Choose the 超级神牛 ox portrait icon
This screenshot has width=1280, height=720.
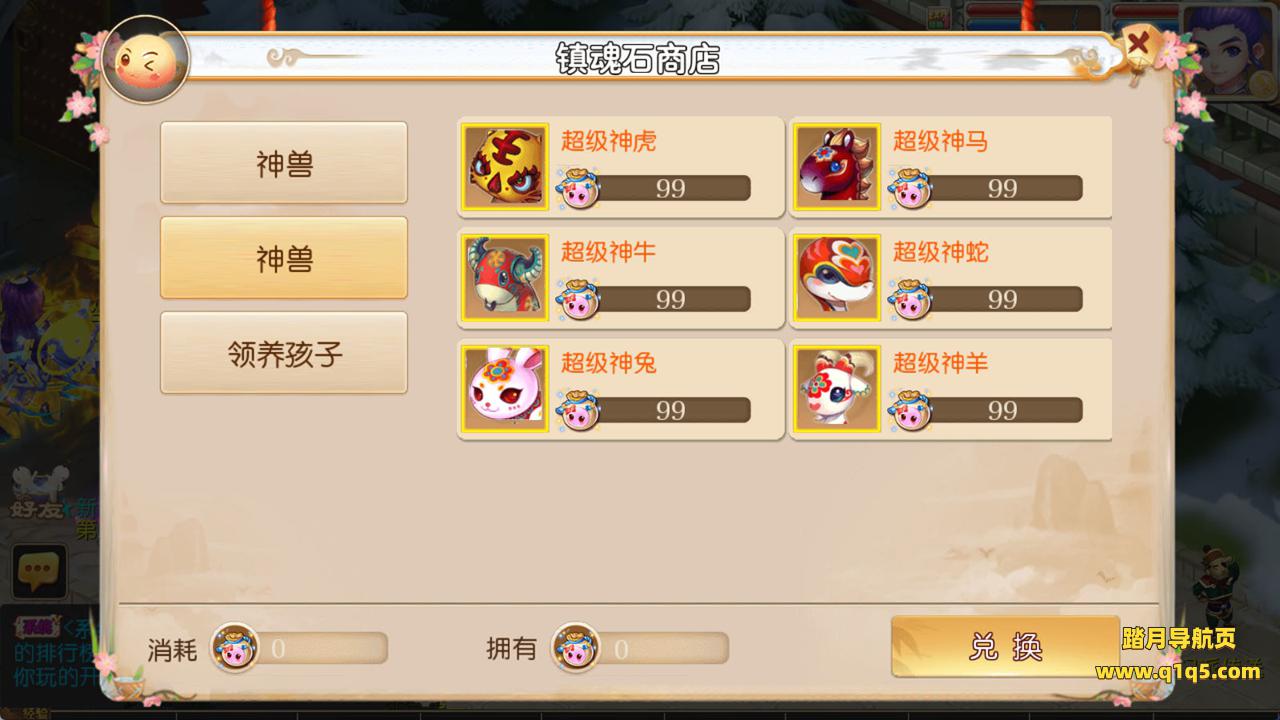point(505,277)
